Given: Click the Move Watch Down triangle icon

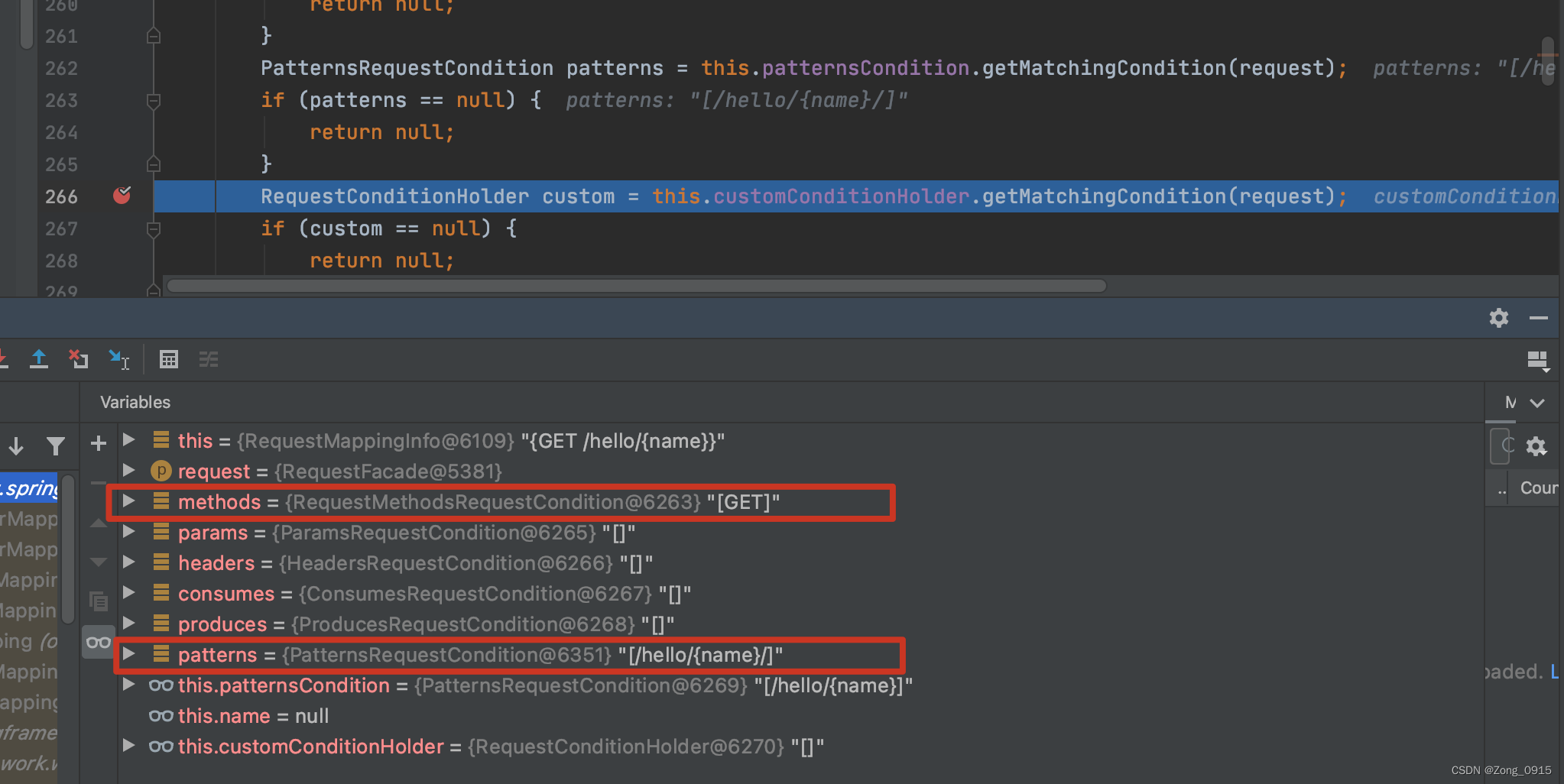Looking at the screenshot, I should tap(99, 562).
